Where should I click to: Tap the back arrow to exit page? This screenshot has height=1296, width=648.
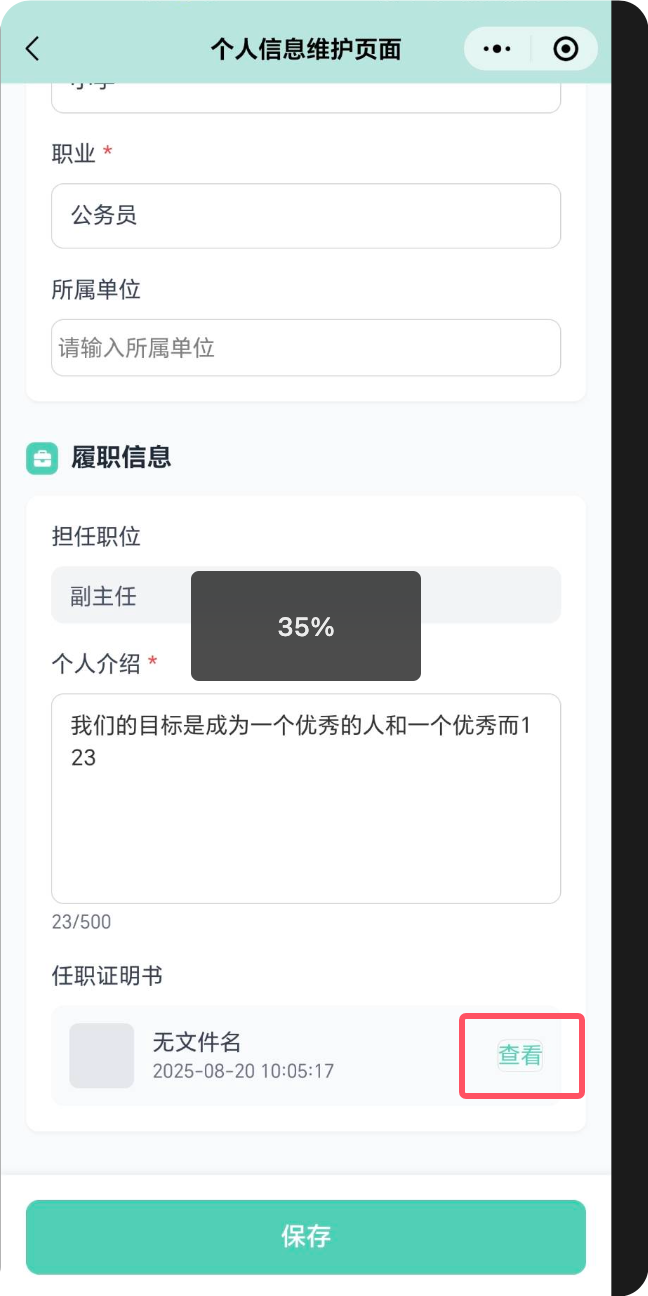30,48
